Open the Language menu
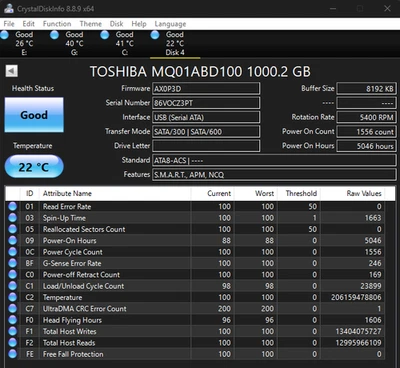The height and width of the screenshot is (368, 400). 170,24
